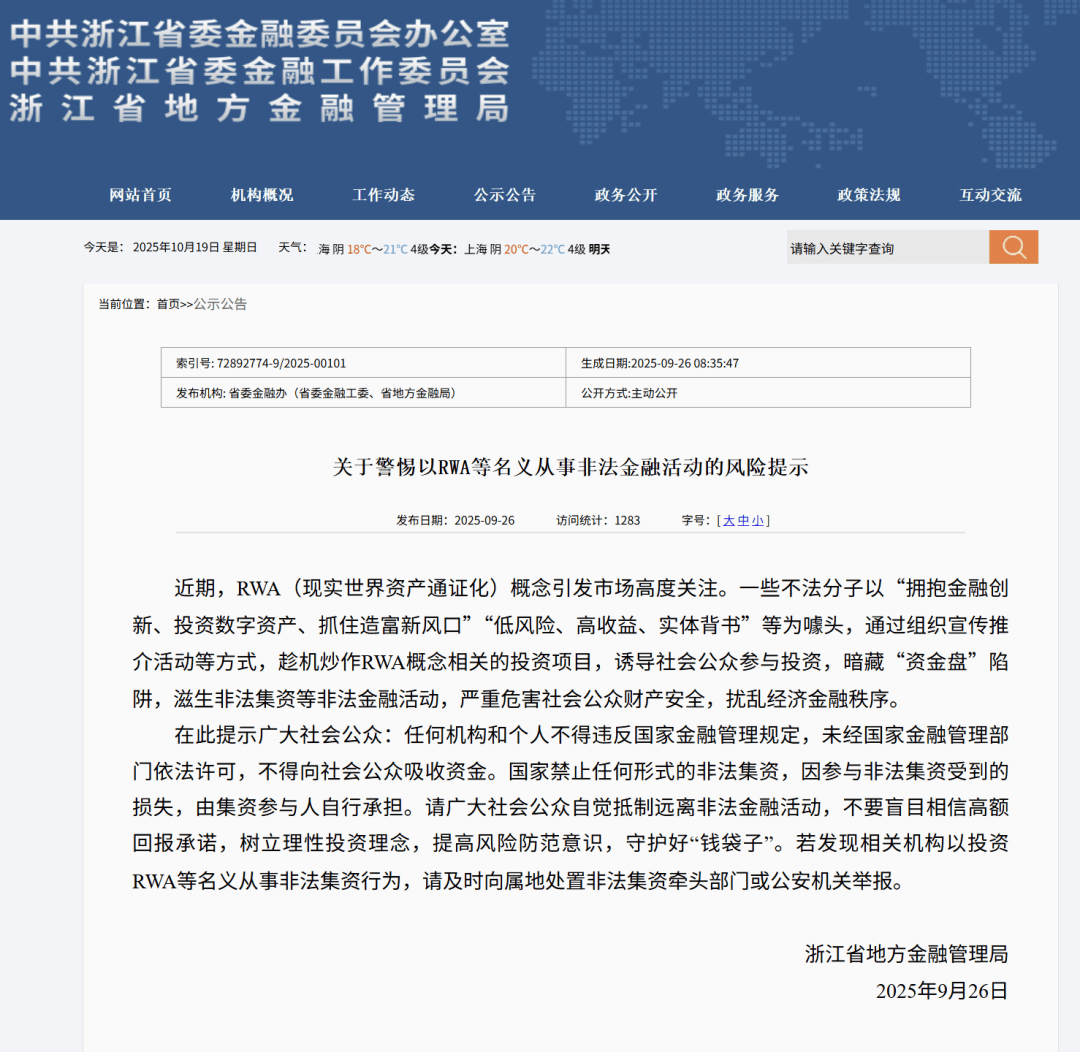This screenshot has height=1052, width=1080.
Task: Open the 机构概况 navigation menu
Action: (x=262, y=195)
